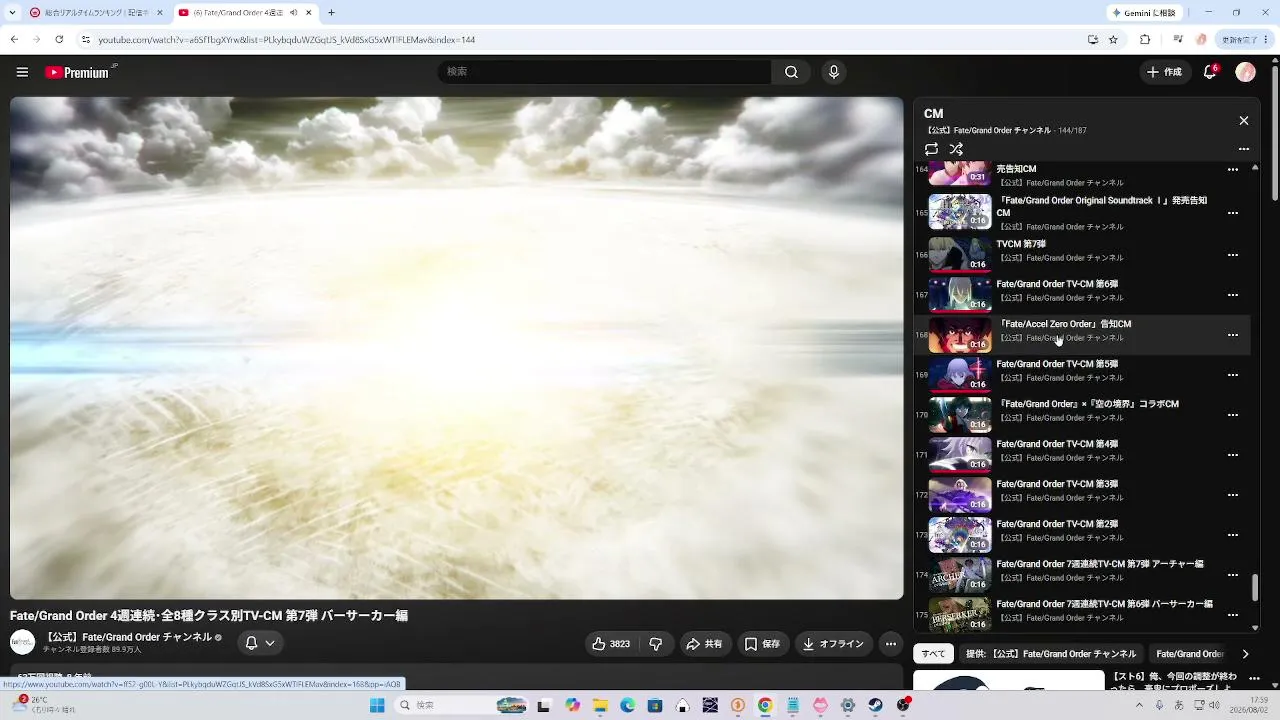The width and height of the screenshot is (1280, 720).
Task: Bookmark this page with the star
Action: coord(1113,40)
